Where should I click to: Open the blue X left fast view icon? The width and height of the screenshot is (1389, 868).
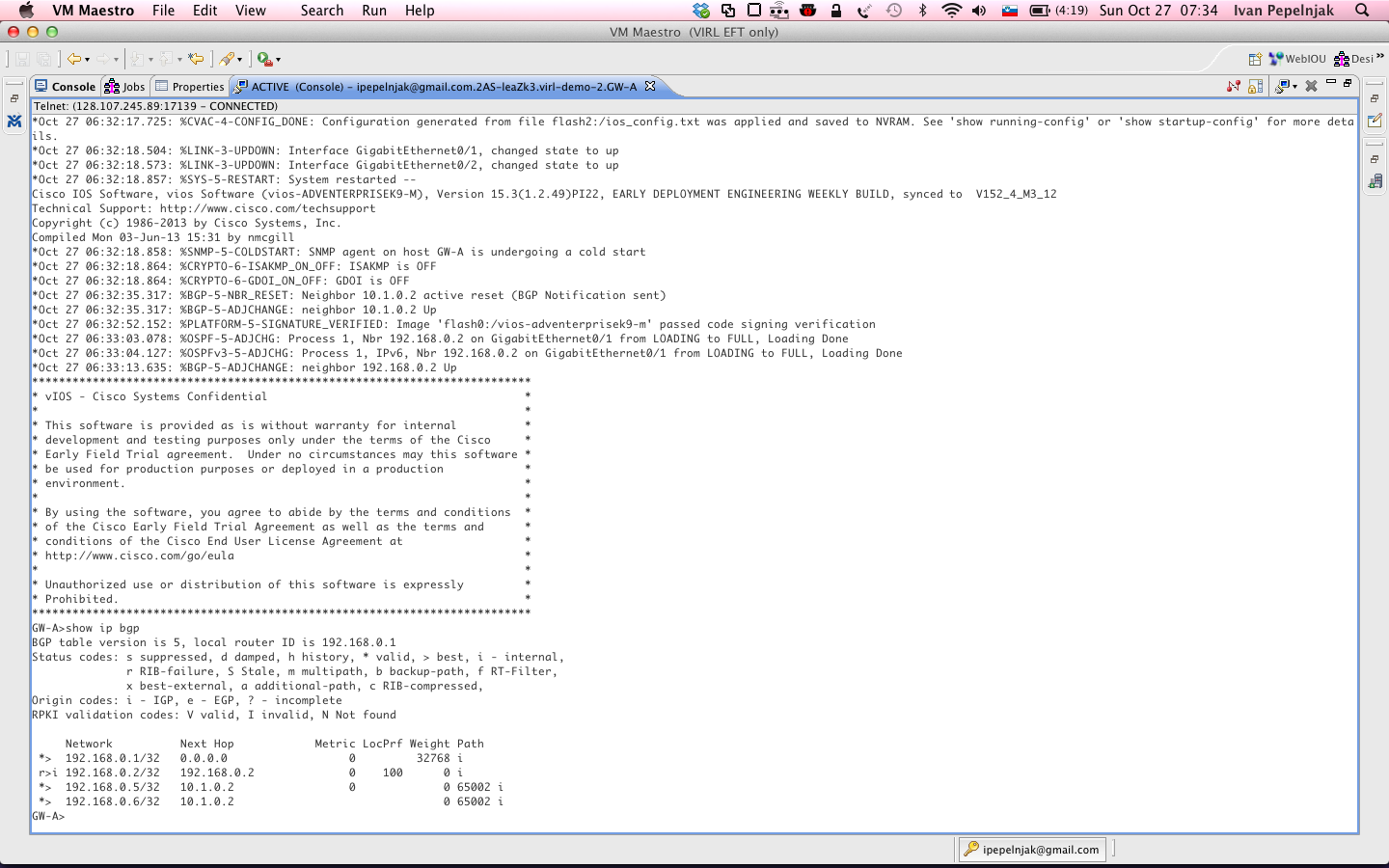14,122
